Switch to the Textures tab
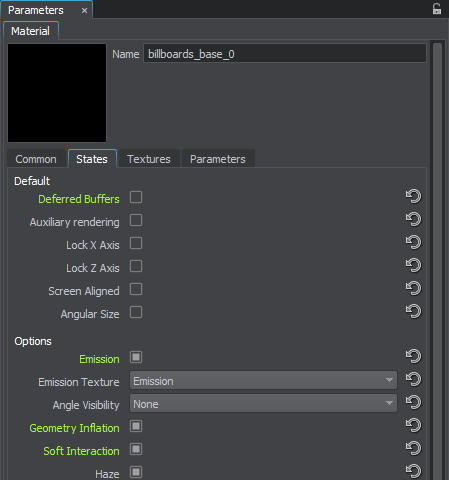The width and height of the screenshot is (449, 480). pos(149,159)
